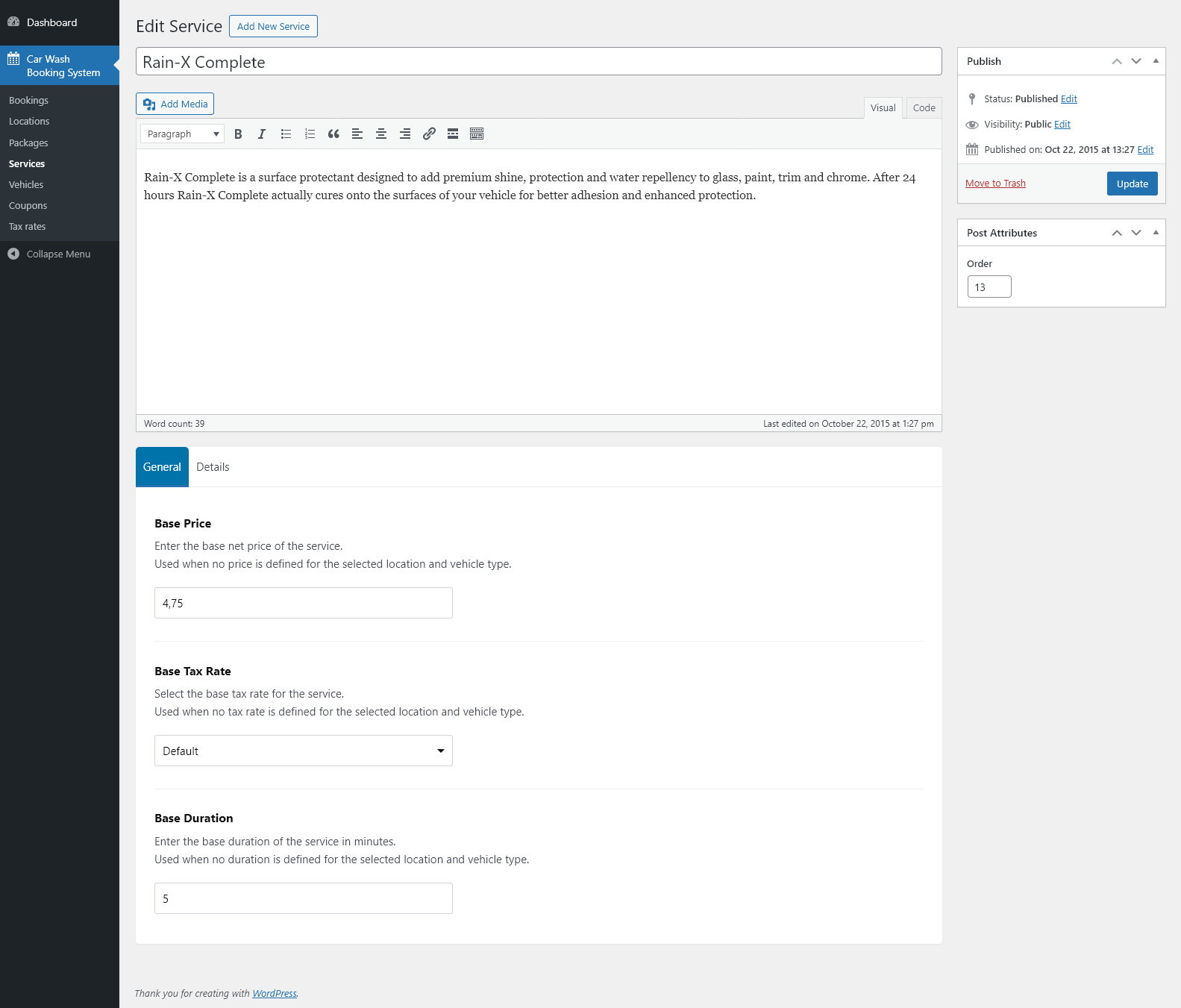Move Publish panel down
Screen dimensions: 1181x1008
(x=1136, y=61)
